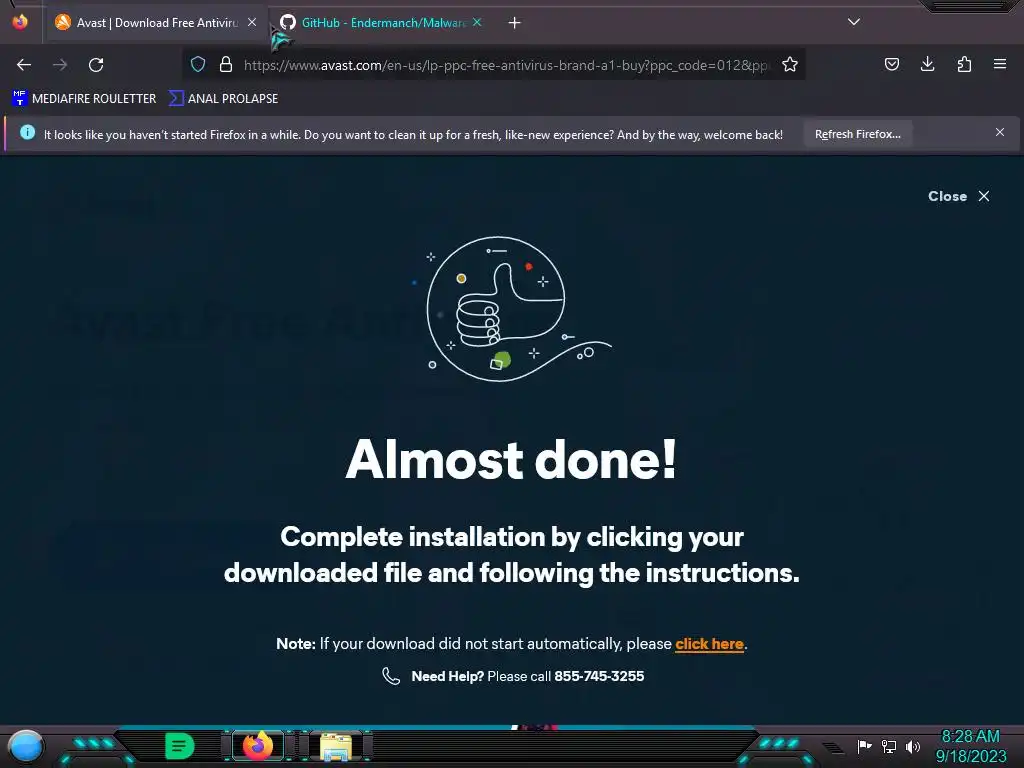Screen dimensions: 1024x768
Task: Click the 'Need Help?' text
Action: click(x=447, y=677)
